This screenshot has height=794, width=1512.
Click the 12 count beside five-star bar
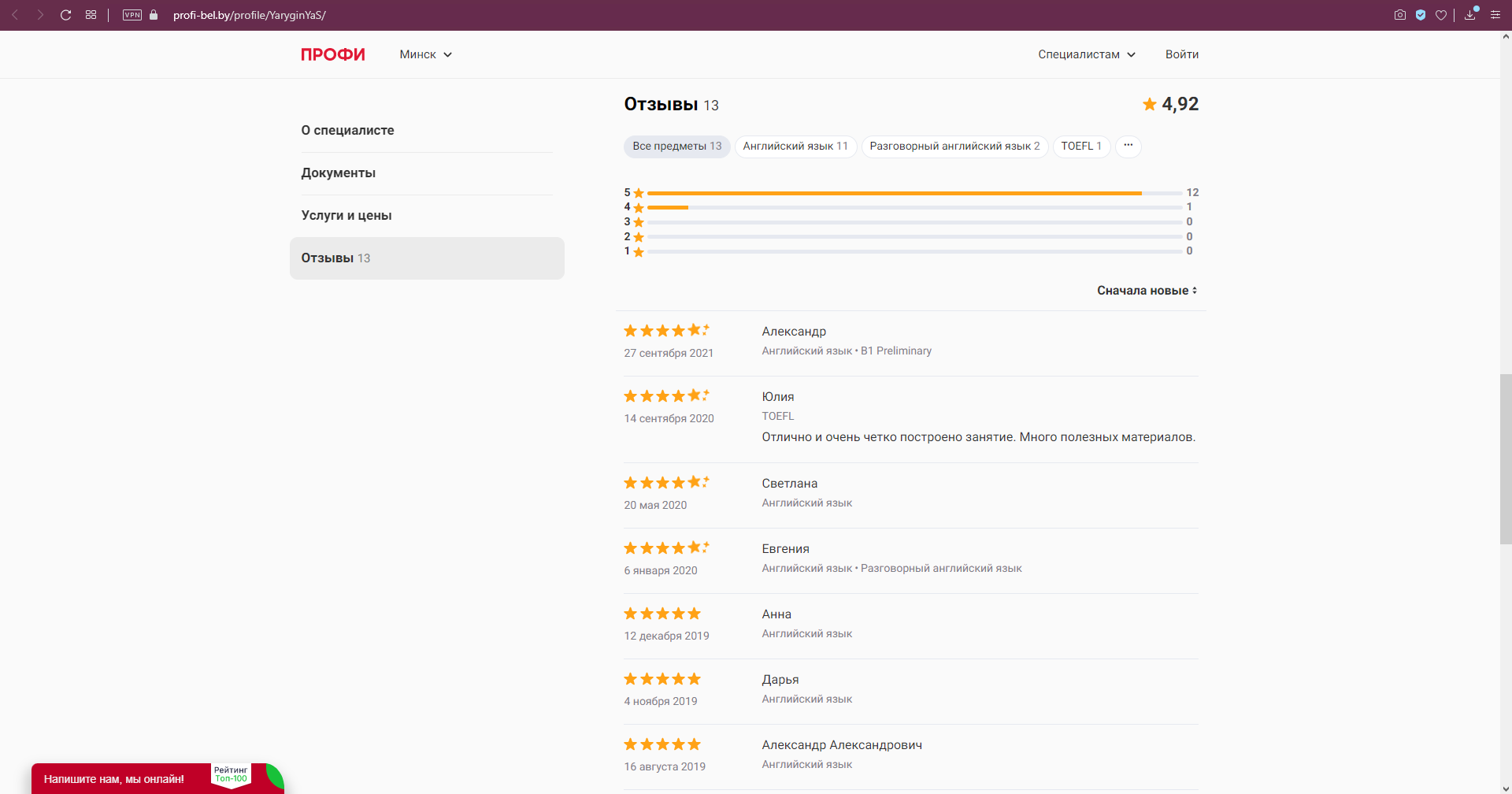click(x=1192, y=193)
